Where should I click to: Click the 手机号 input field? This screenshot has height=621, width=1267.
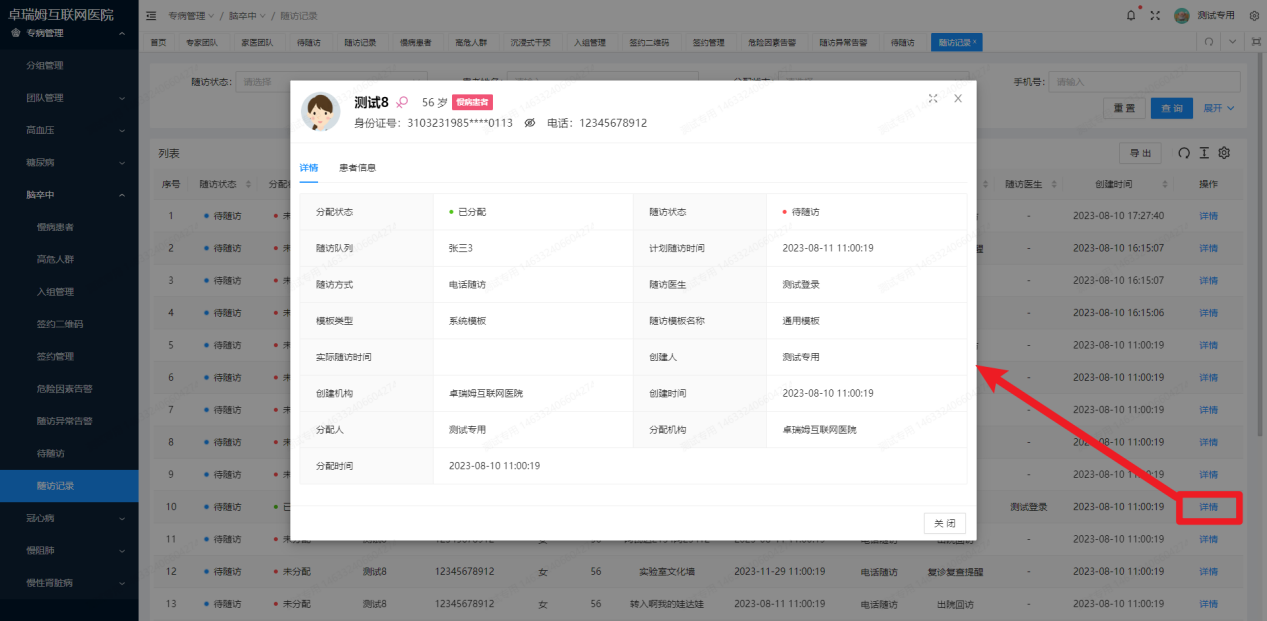[1146, 82]
